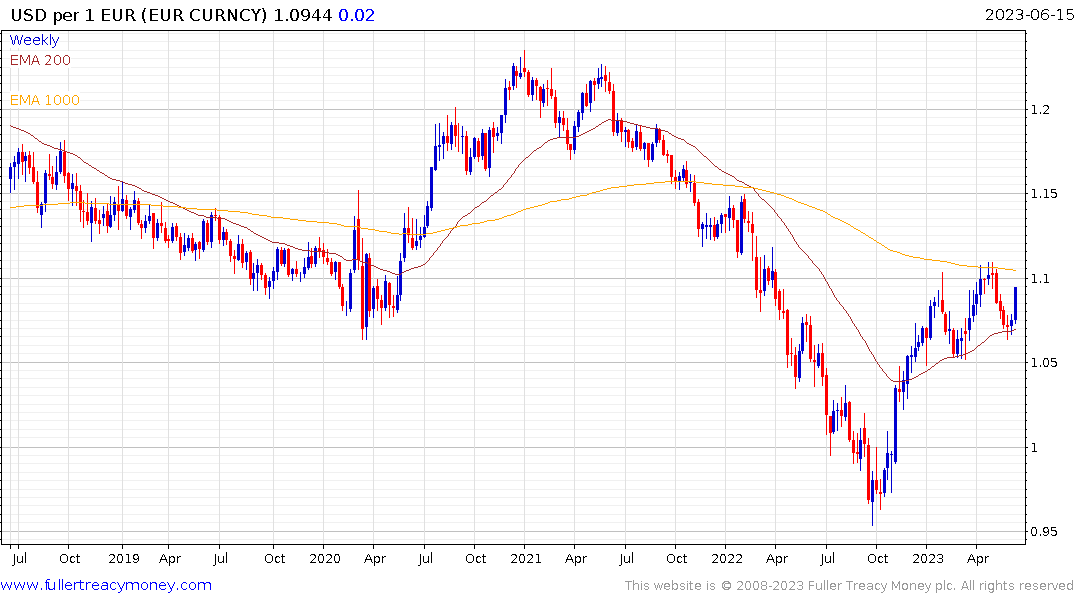Click the 1.2 price axis label
This screenshot has width=1075, height=600.
[x=1039, y=110]
